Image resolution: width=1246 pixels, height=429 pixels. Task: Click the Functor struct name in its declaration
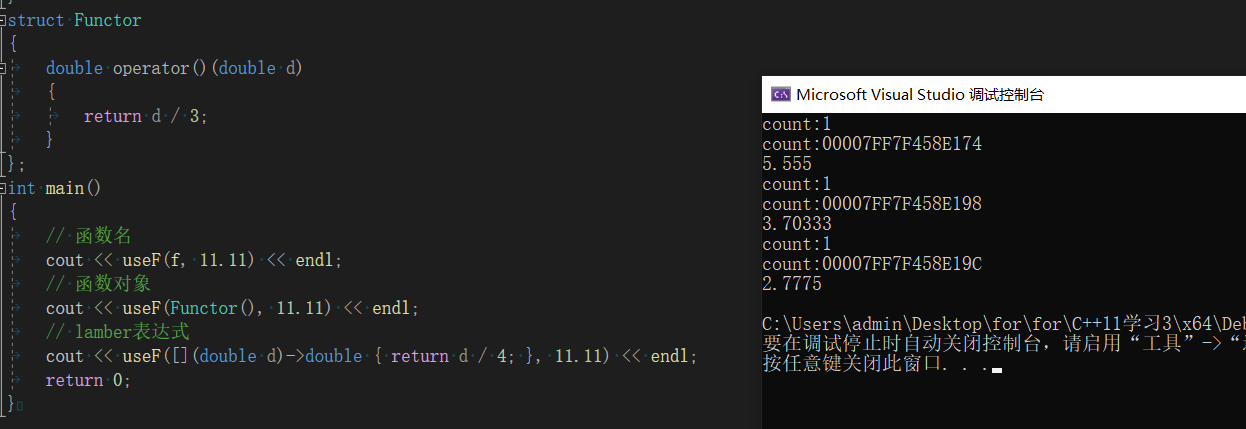click(108, 20)
